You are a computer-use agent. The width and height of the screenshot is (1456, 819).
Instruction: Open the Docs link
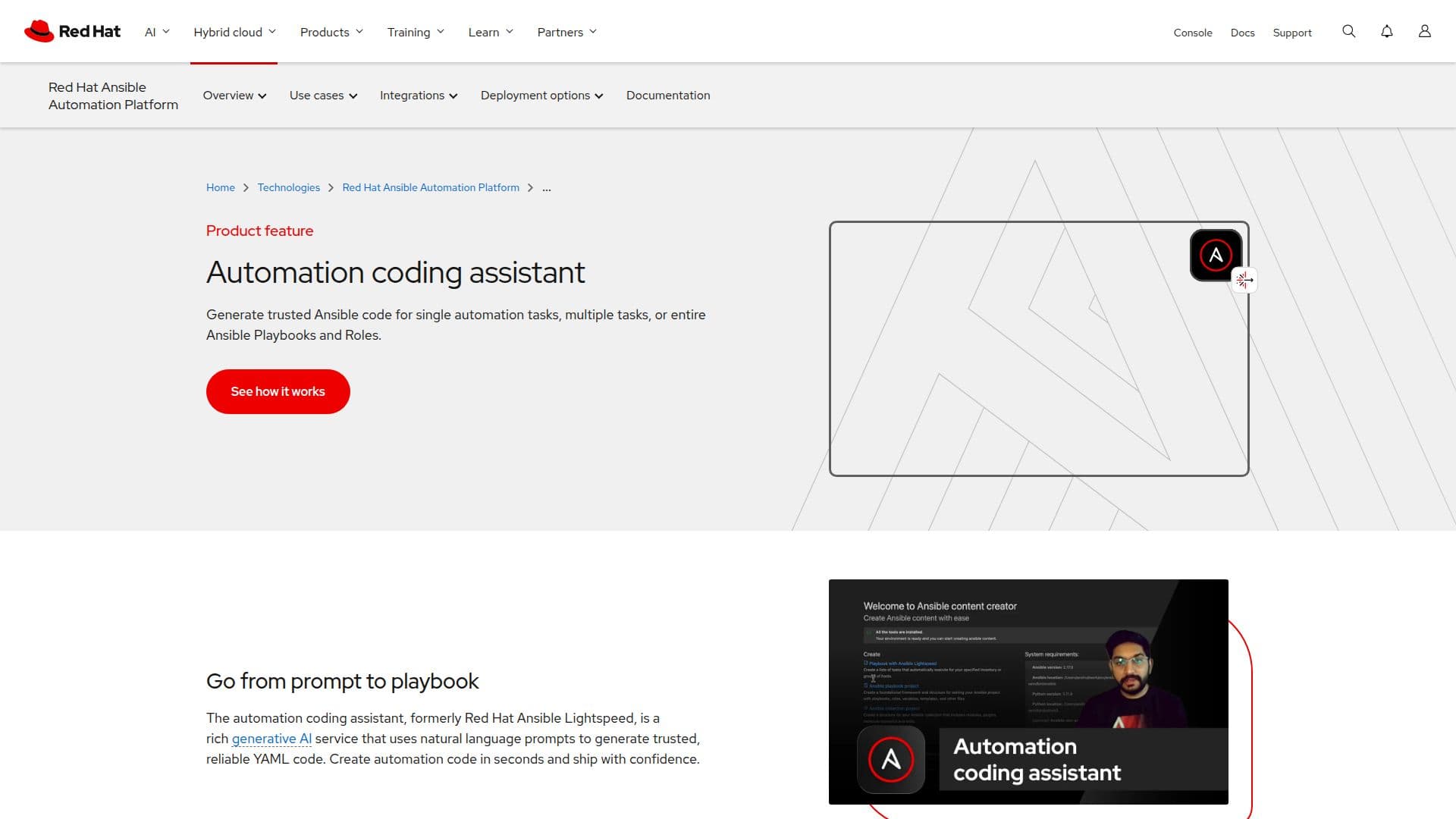[1242, 33]
